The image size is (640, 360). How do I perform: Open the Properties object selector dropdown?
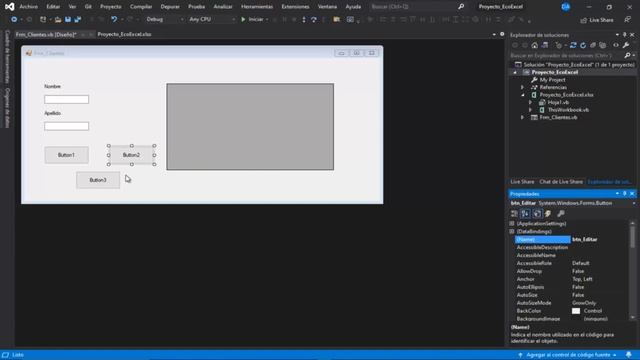tap(634, 203)
